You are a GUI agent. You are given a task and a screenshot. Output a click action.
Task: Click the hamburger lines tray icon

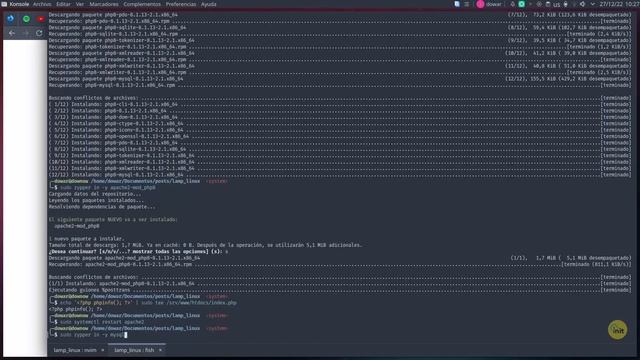tap(467, 4)
